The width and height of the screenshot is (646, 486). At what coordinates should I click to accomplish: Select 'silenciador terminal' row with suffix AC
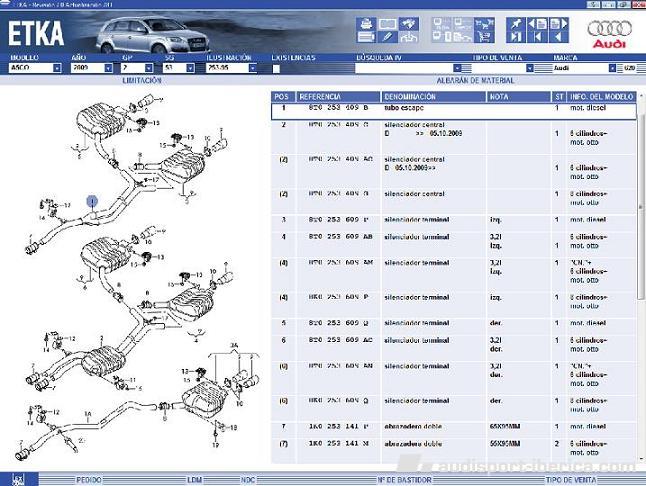point(454,345)
